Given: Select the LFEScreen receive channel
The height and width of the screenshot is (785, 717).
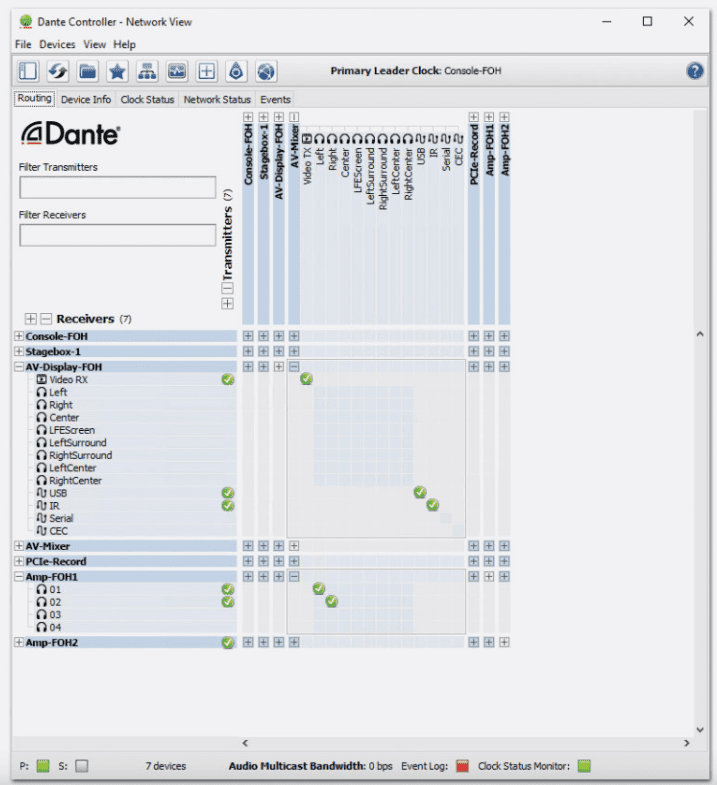Looking at the screenshot, I should (72, 430).
